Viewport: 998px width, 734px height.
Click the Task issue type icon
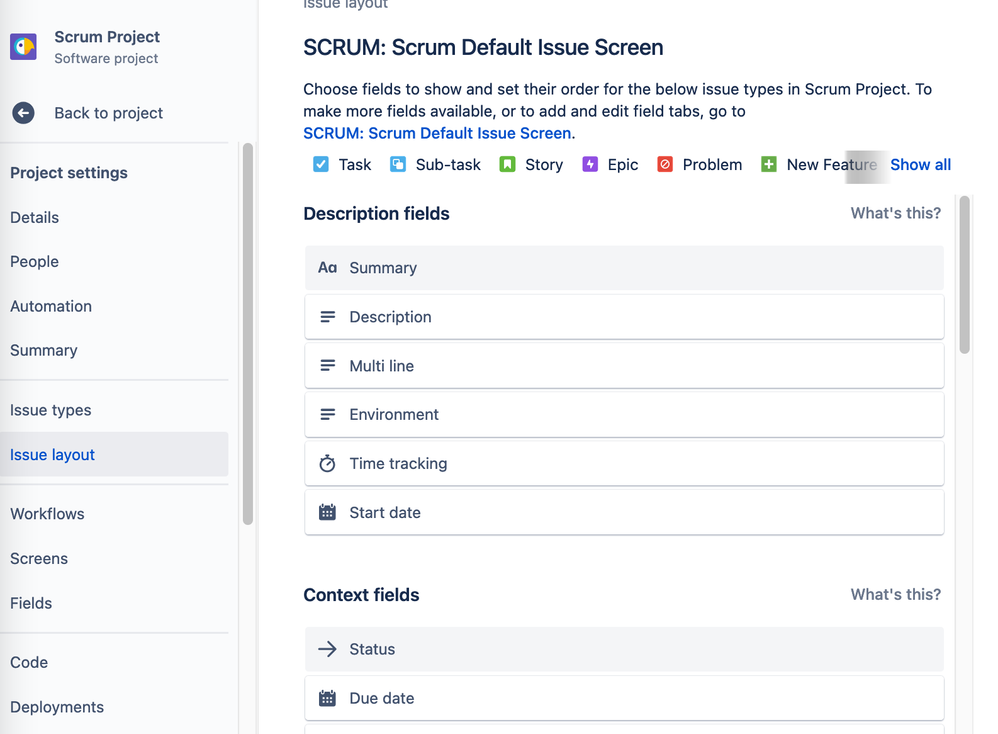point(321,164)
